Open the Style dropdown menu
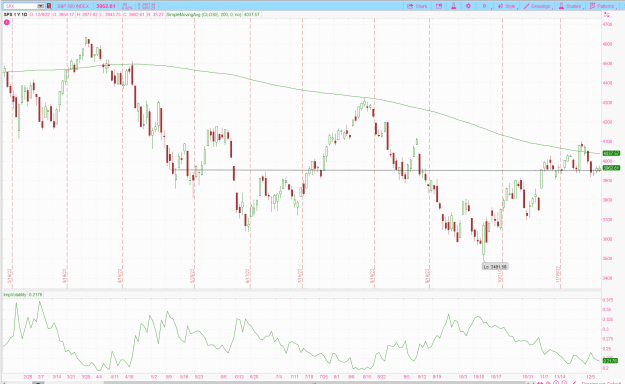The height and width of the screenshot is (384, 625). 507,6
